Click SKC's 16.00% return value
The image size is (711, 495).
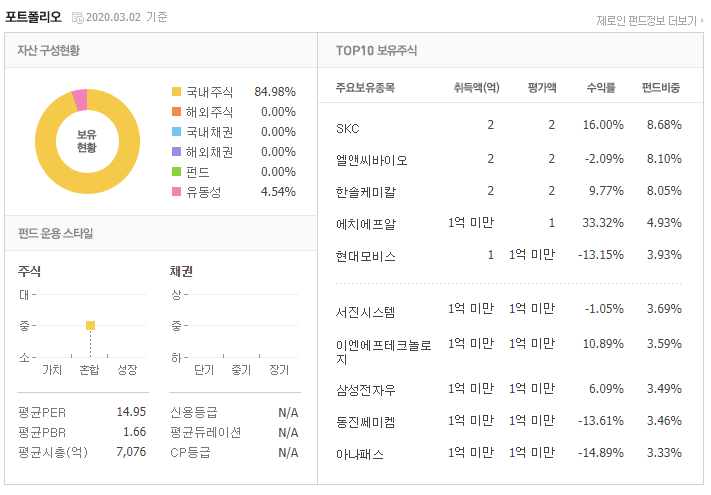603,125
